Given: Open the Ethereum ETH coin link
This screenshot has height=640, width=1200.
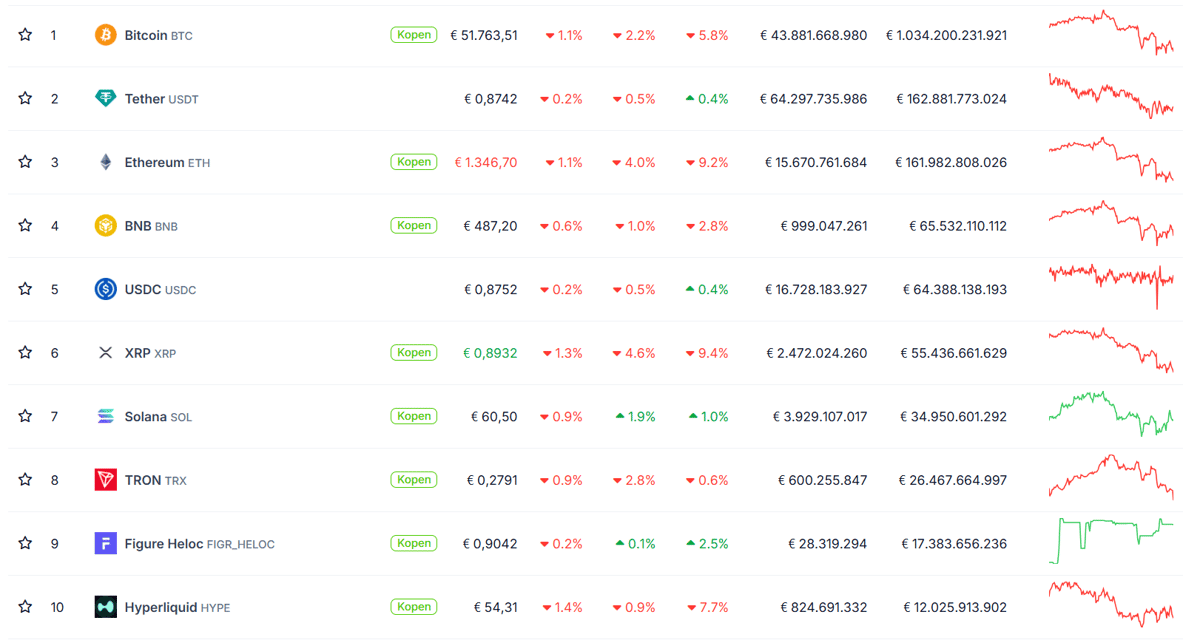Looking at the screenshot, I should (167, 162).
